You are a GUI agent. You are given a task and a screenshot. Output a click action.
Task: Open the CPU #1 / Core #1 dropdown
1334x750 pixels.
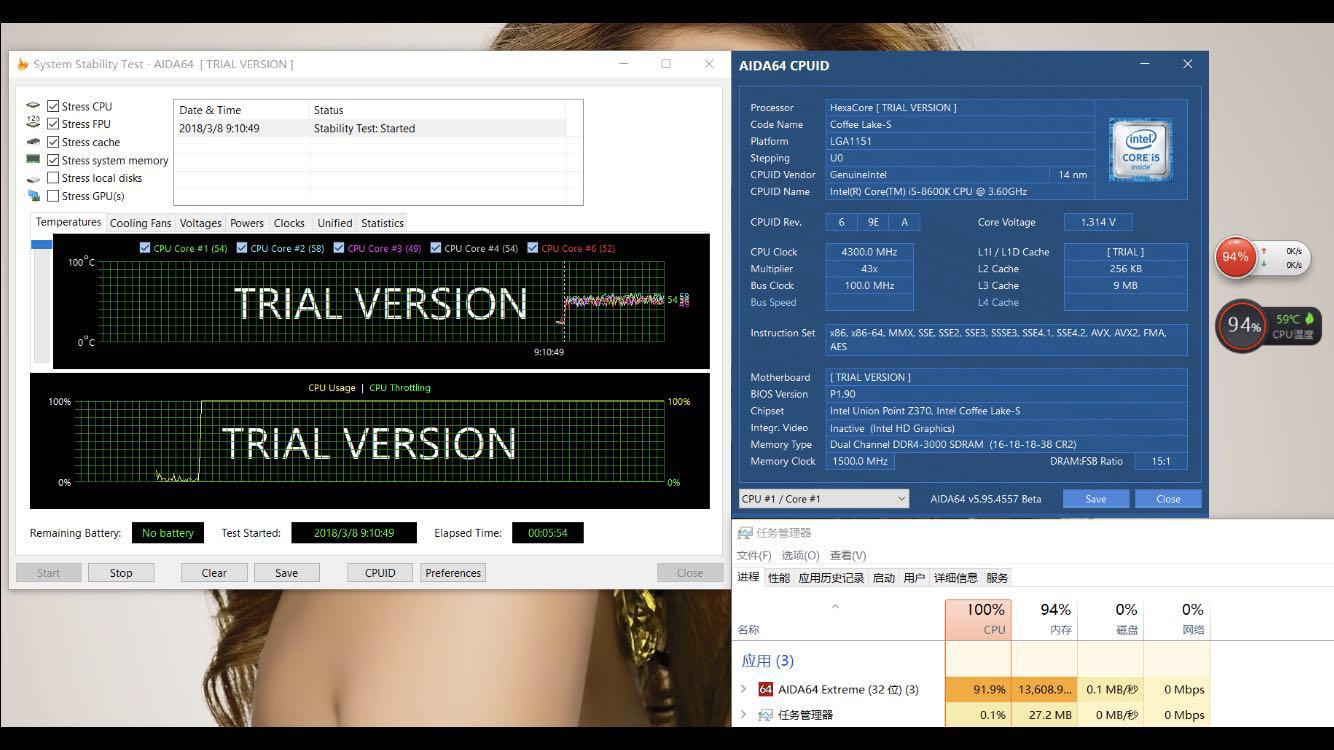823,498
